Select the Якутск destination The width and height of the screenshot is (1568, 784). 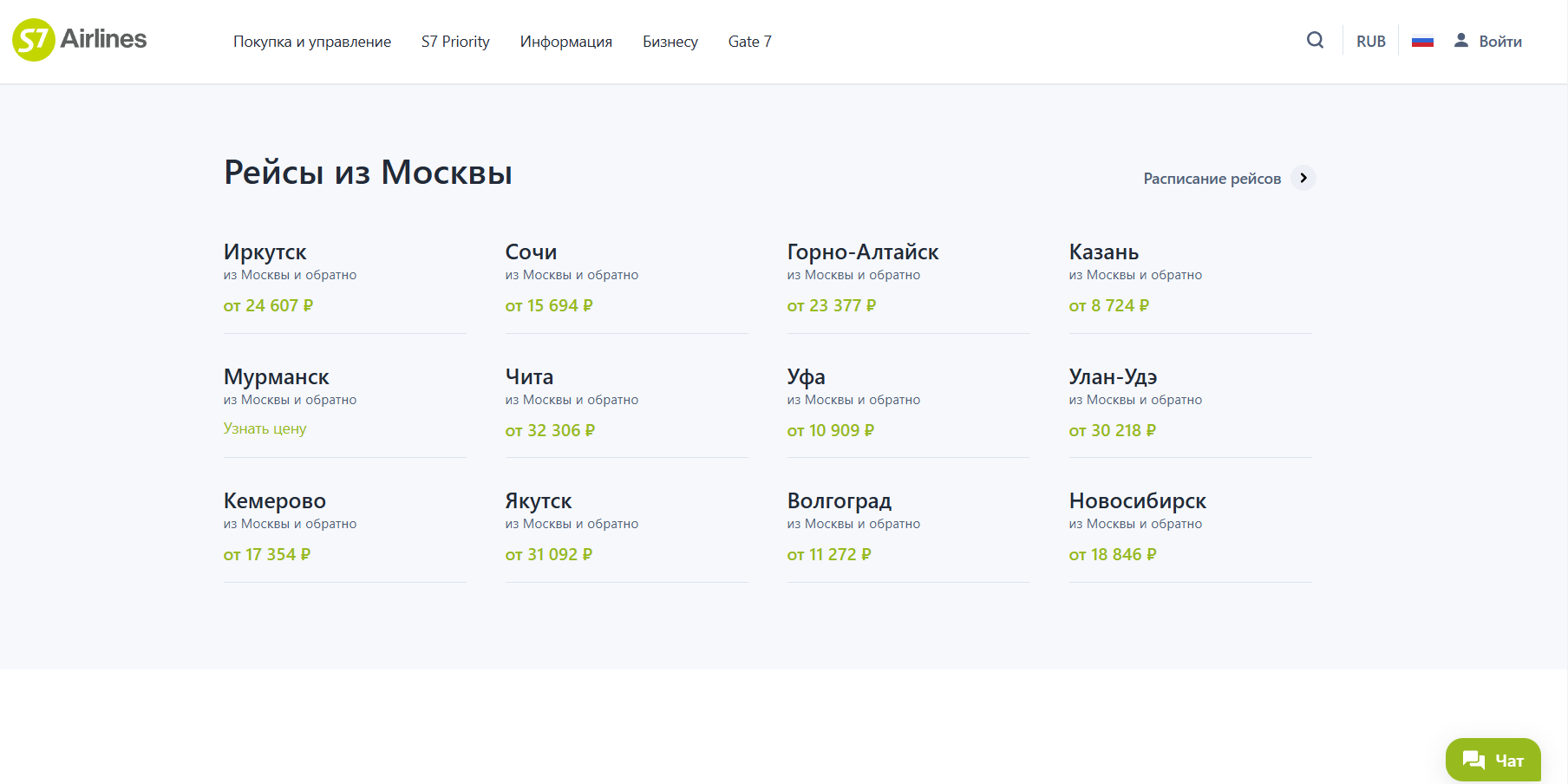coord(538,501)
